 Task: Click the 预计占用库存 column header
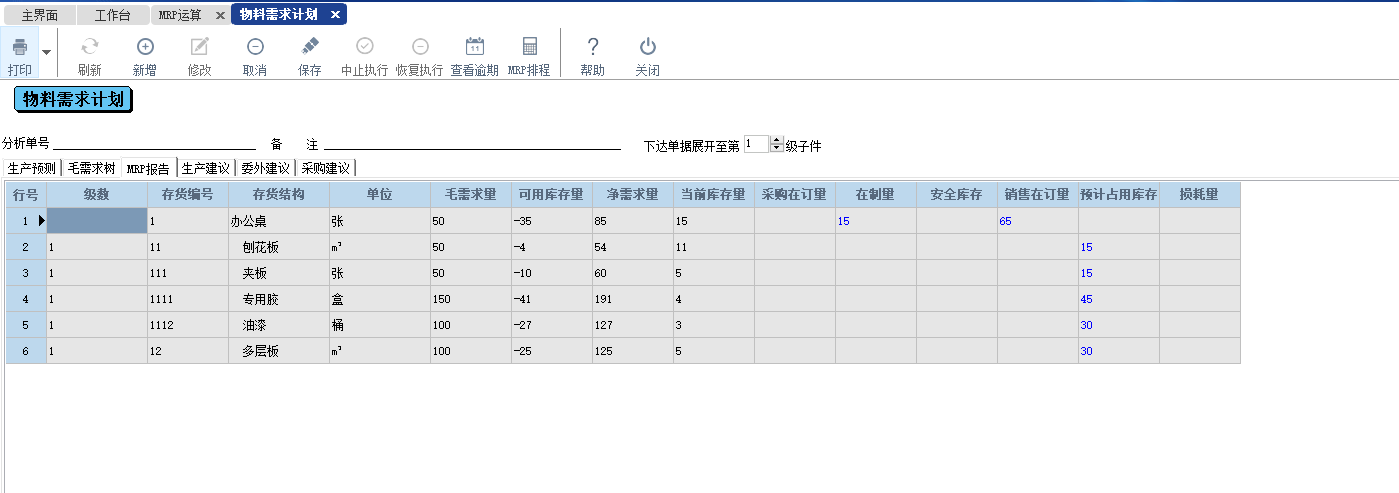[x=1119, y=194]
